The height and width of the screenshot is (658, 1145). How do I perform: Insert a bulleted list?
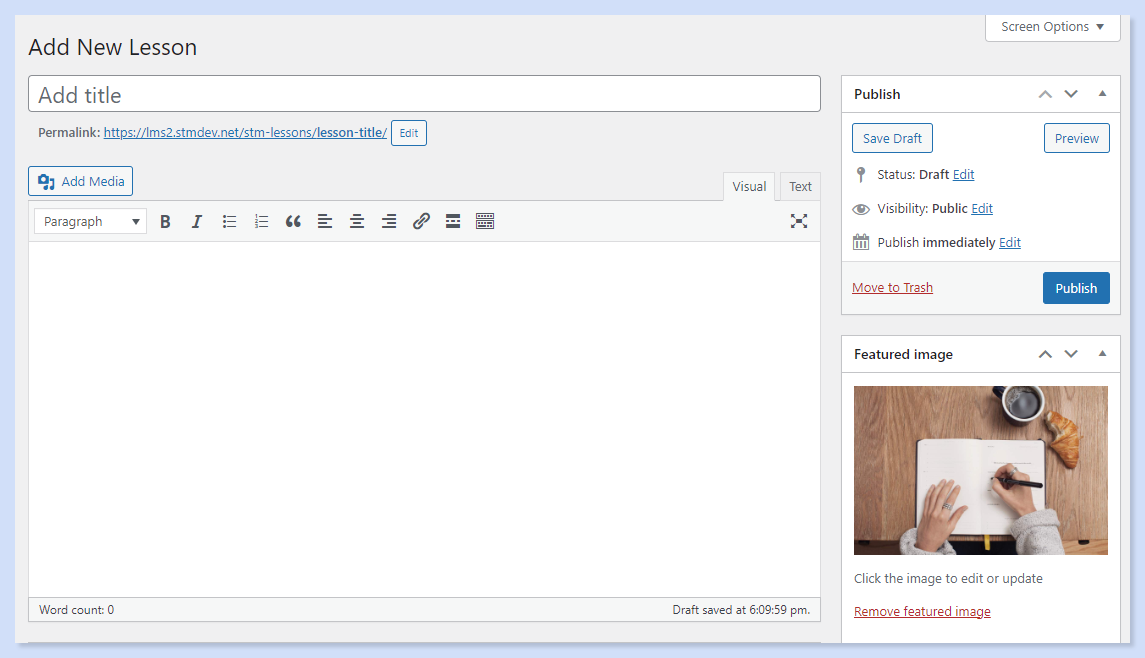tap(229, 221)
